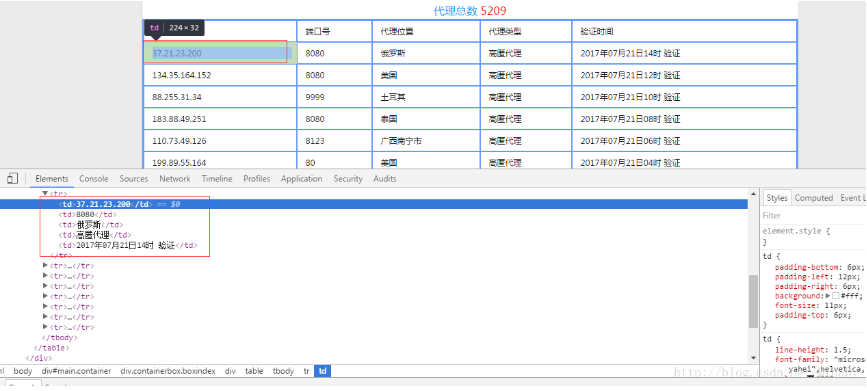
Task: Select the tbody breadcrumb
Action: (x=284, y=371)
